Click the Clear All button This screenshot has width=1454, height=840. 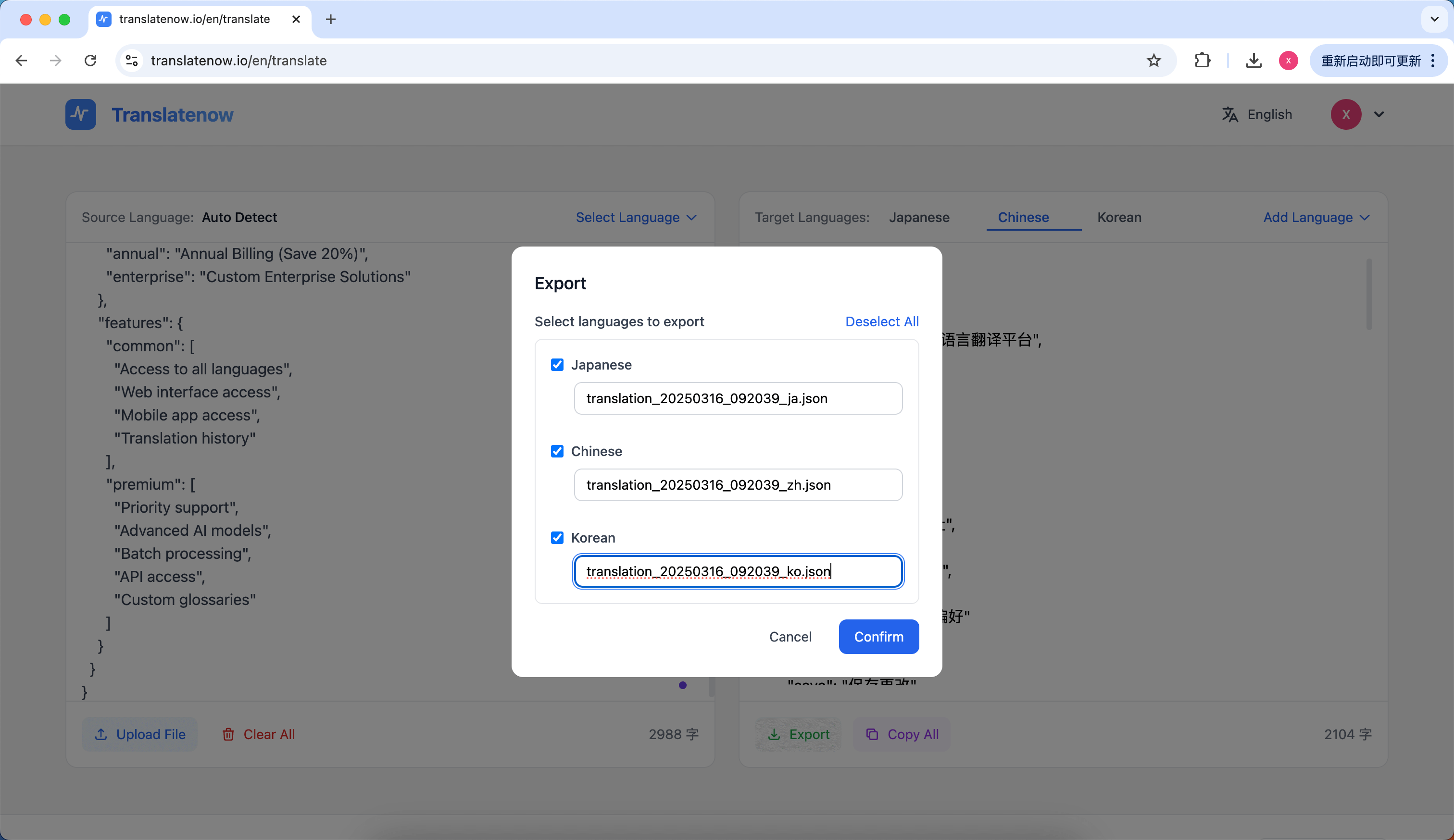(259, 734)
